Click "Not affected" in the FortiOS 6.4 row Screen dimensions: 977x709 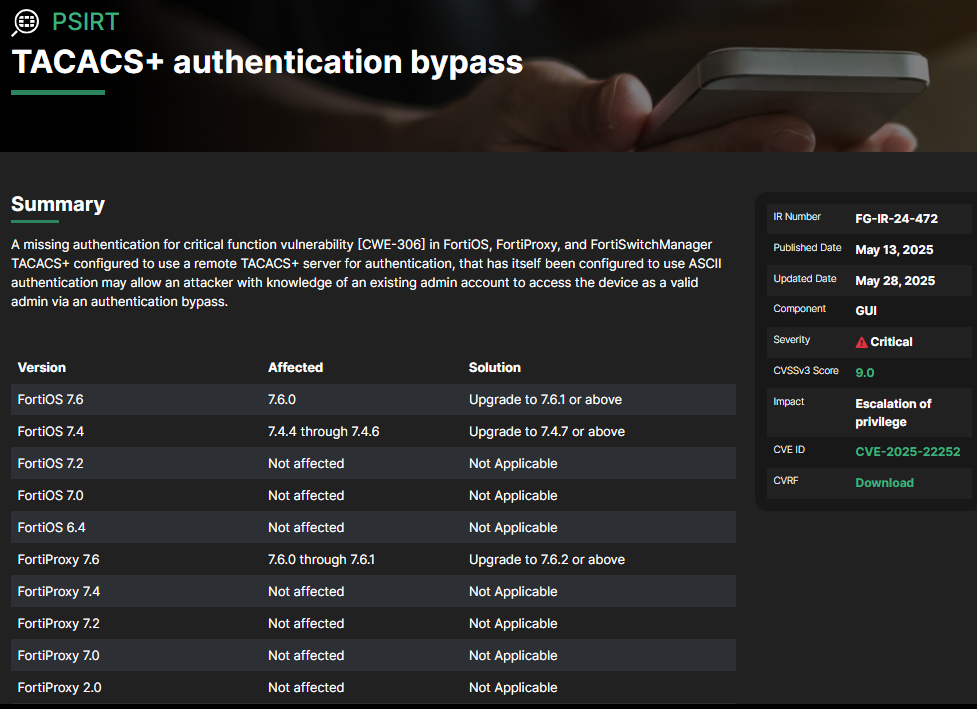306,527
